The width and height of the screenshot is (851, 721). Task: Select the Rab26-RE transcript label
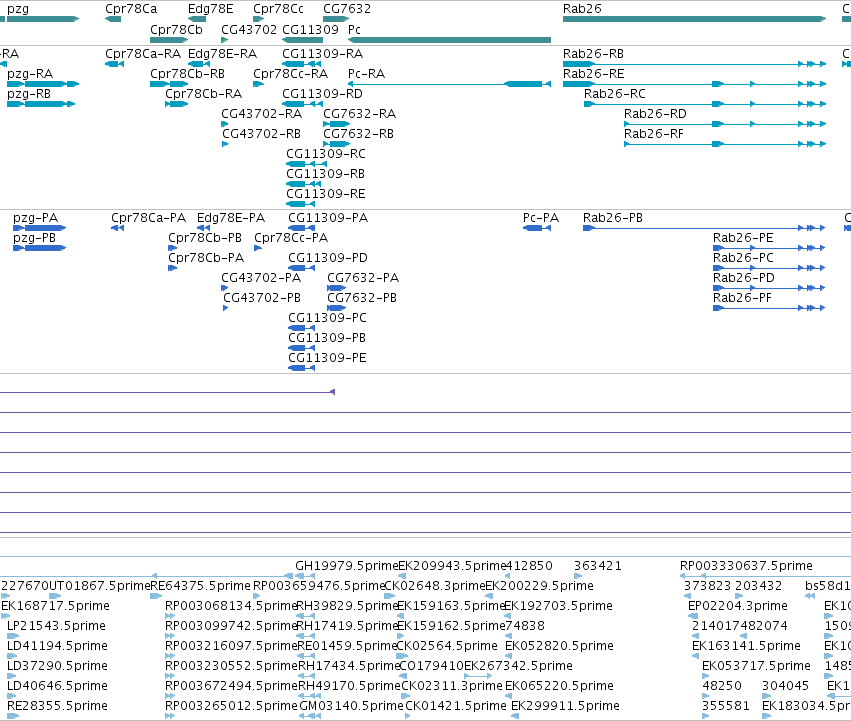(x=594, y=74)
